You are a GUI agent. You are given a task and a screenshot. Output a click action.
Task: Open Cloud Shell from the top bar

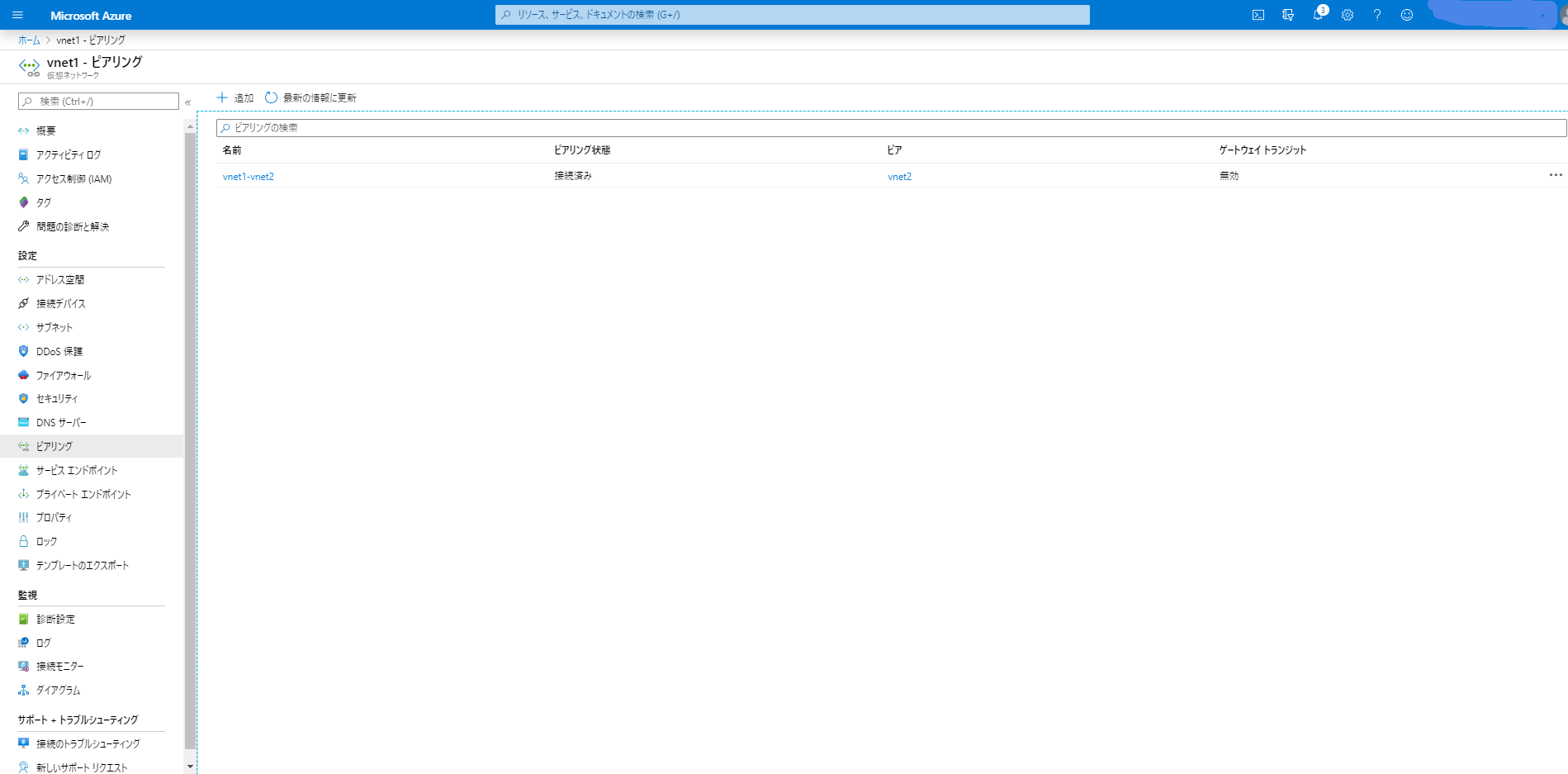[x=1258, y=15]
